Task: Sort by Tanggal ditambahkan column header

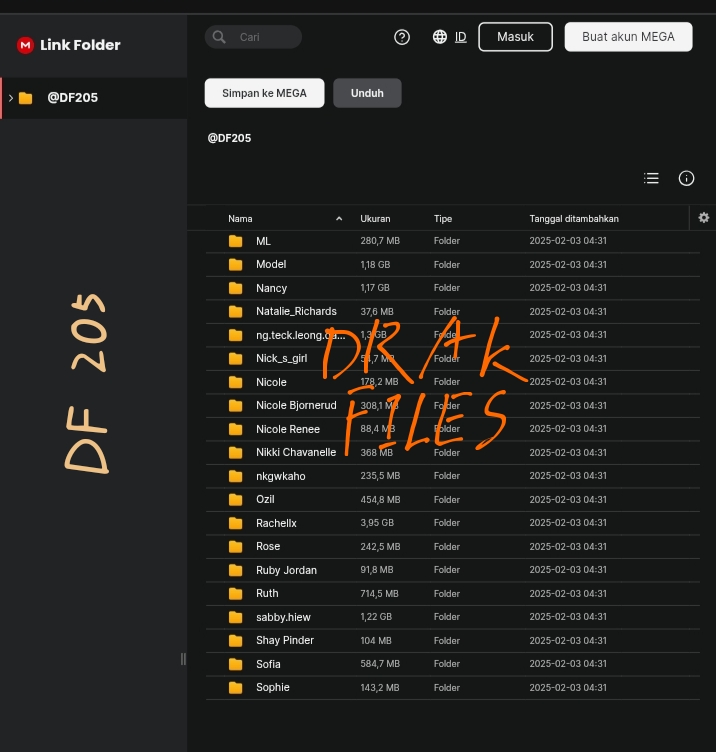Action: (574, 219)
